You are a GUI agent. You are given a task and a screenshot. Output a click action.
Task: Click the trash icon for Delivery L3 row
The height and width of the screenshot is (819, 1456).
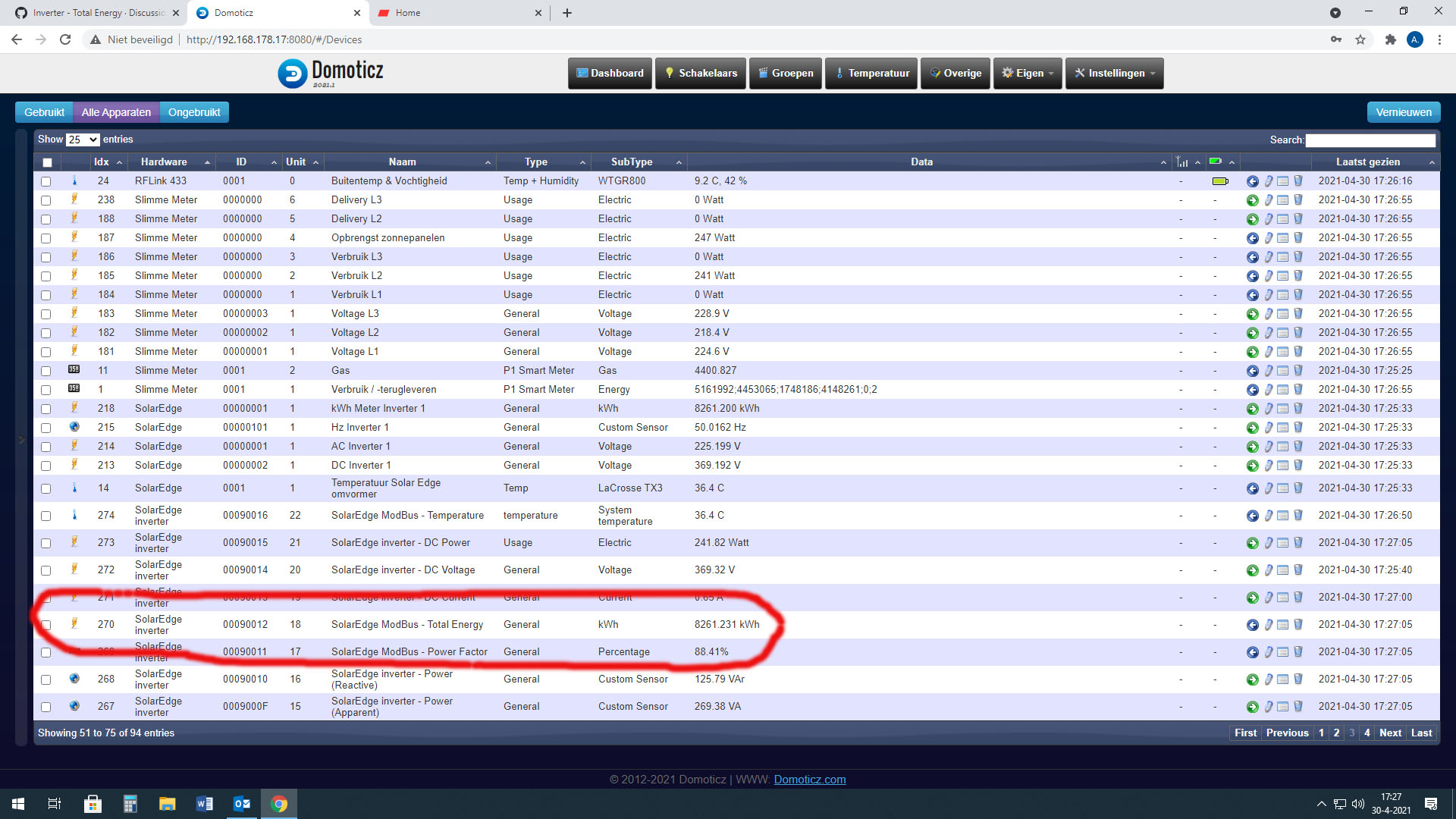click(x=1298, y=200)
